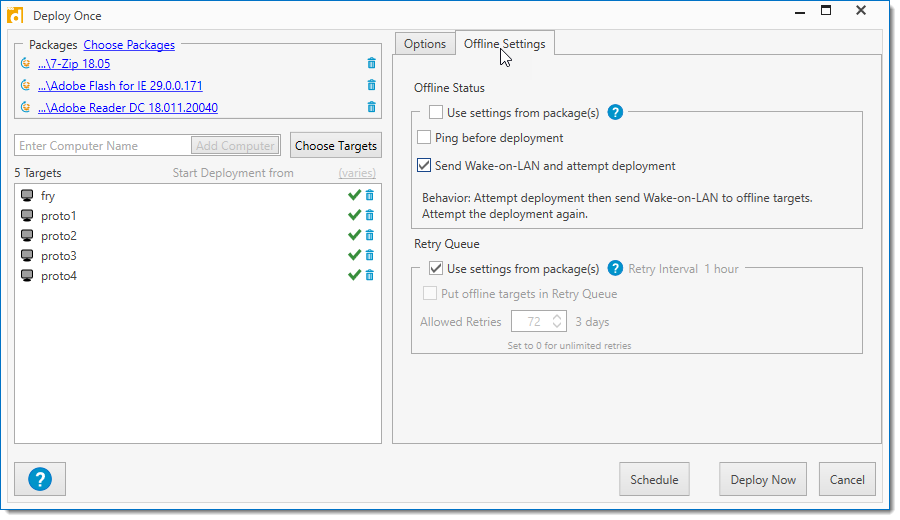Screen dimensions: 900x520
Task: Click the Schedule button
Action: click(654, 480)
